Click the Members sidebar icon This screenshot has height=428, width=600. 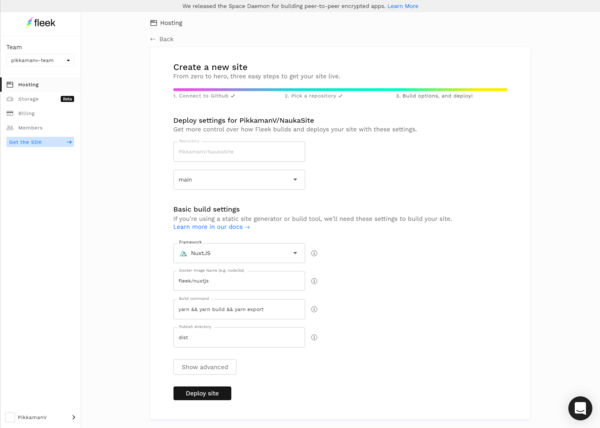10,128
